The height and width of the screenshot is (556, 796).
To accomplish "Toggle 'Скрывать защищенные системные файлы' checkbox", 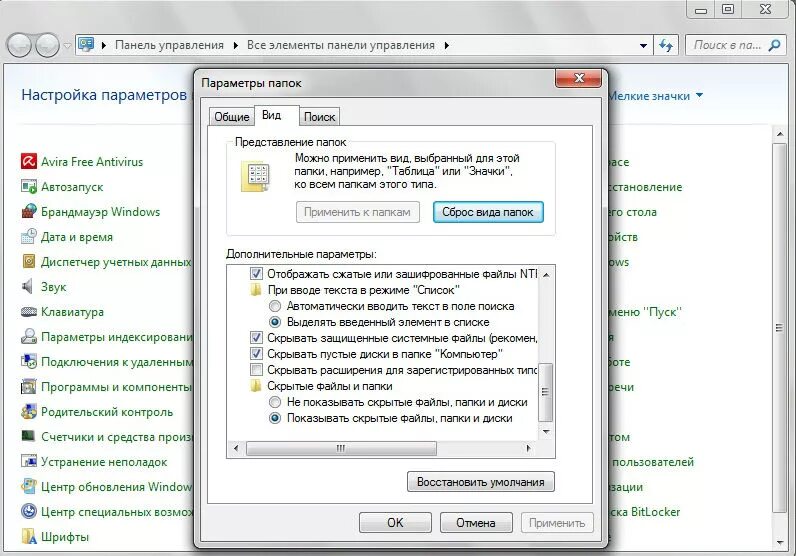I will [256, 338].
